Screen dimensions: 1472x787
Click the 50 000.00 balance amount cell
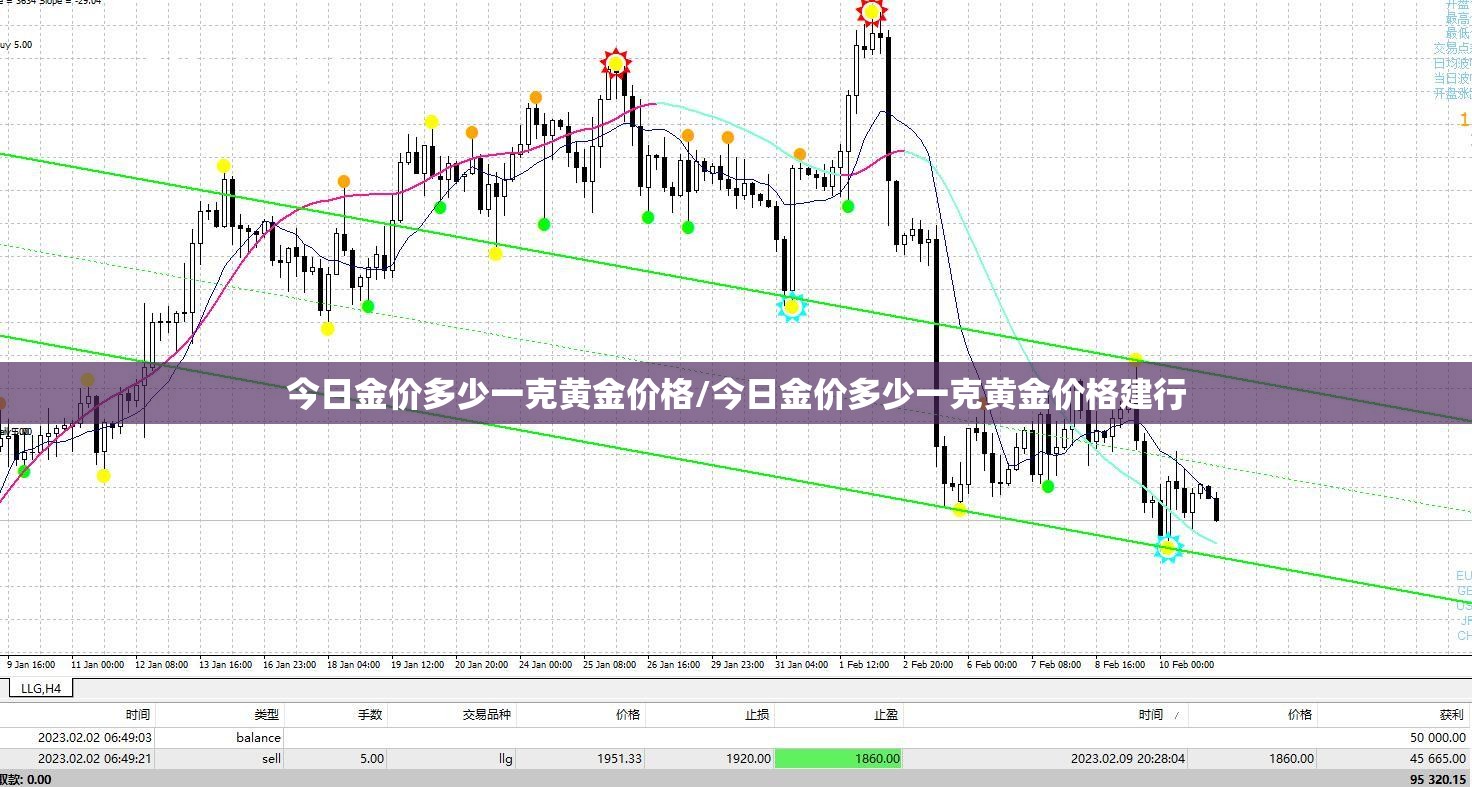click(x=1437, y=737)
